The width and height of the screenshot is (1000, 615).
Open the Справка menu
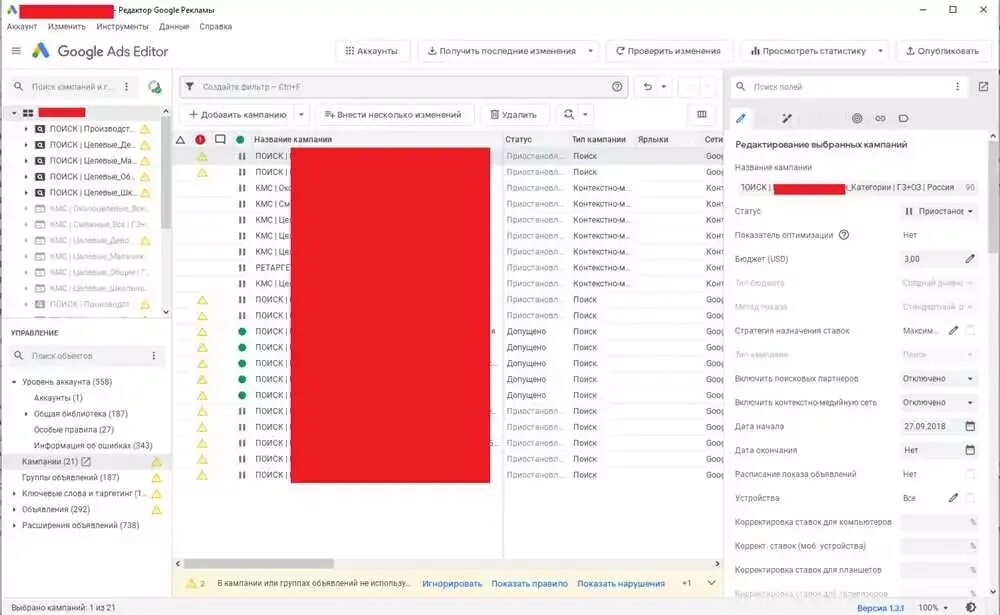point(216,27)
